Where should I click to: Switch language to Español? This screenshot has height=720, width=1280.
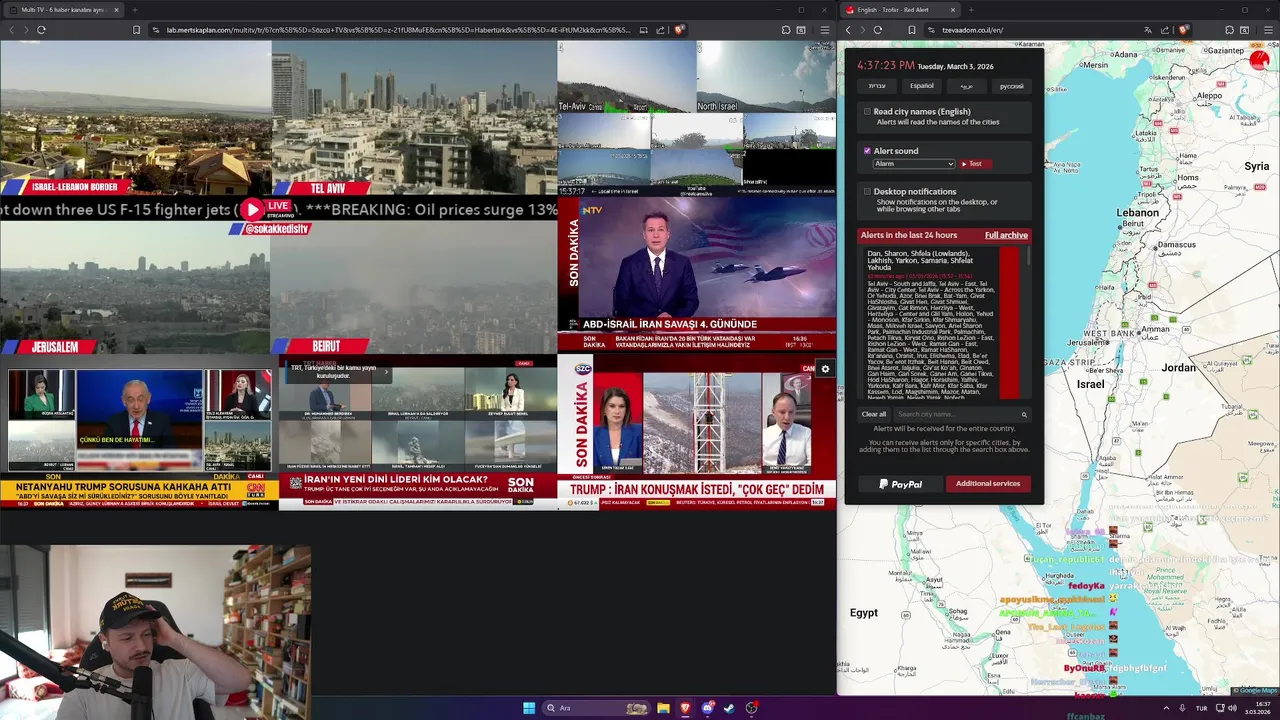pyautogui.click(x=922, y=86)
